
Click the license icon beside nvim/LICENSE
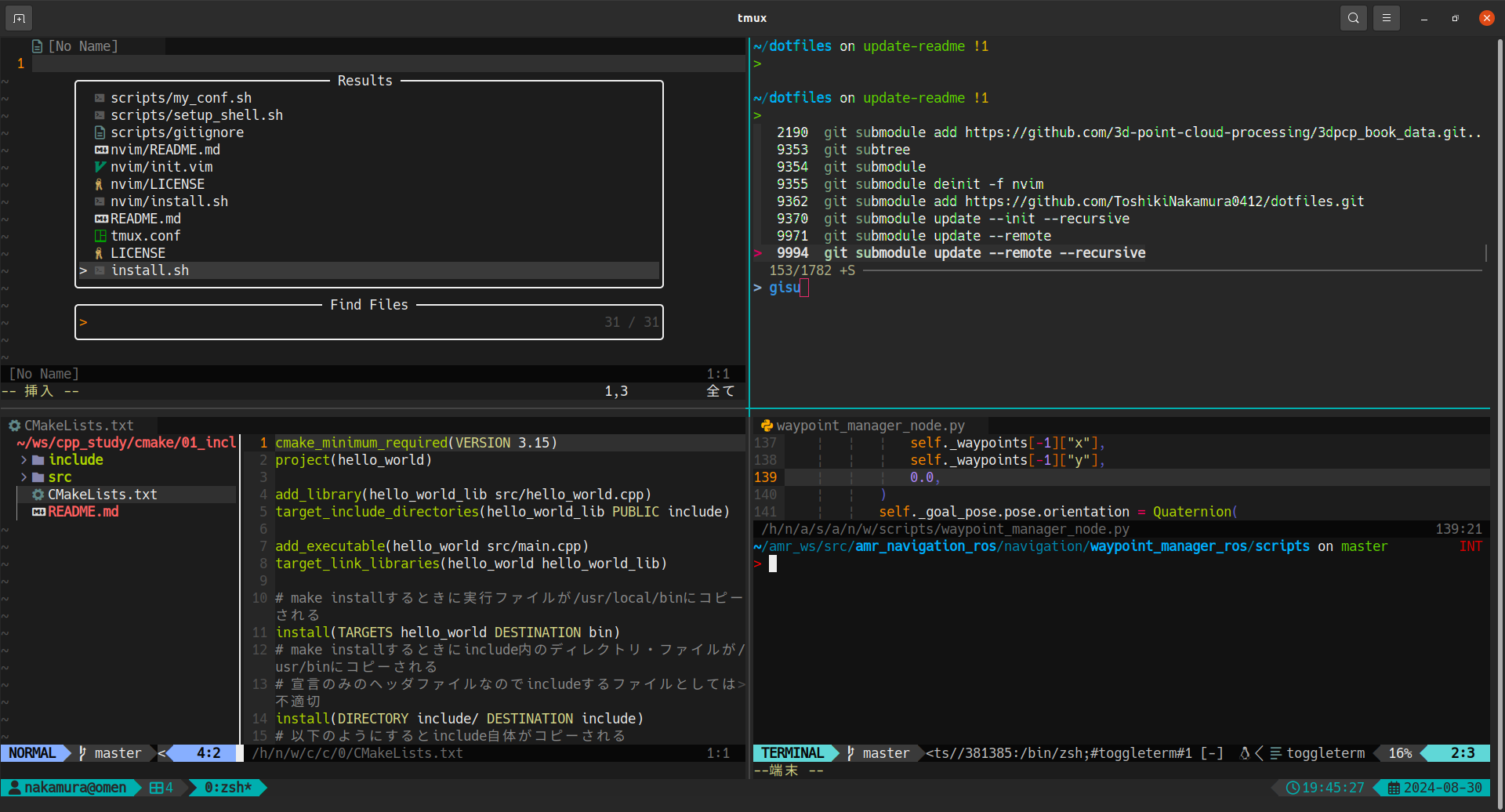pyautogui.click(x=99, y=184)
